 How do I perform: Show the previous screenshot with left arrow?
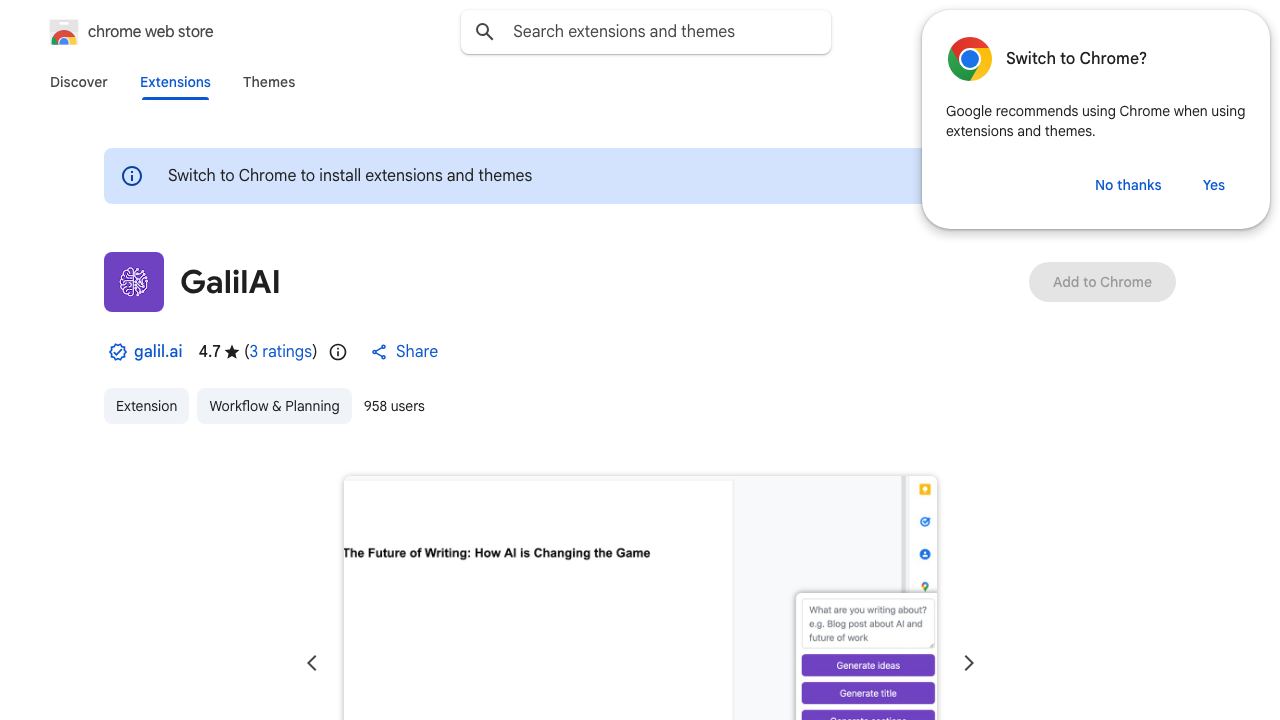312,663
